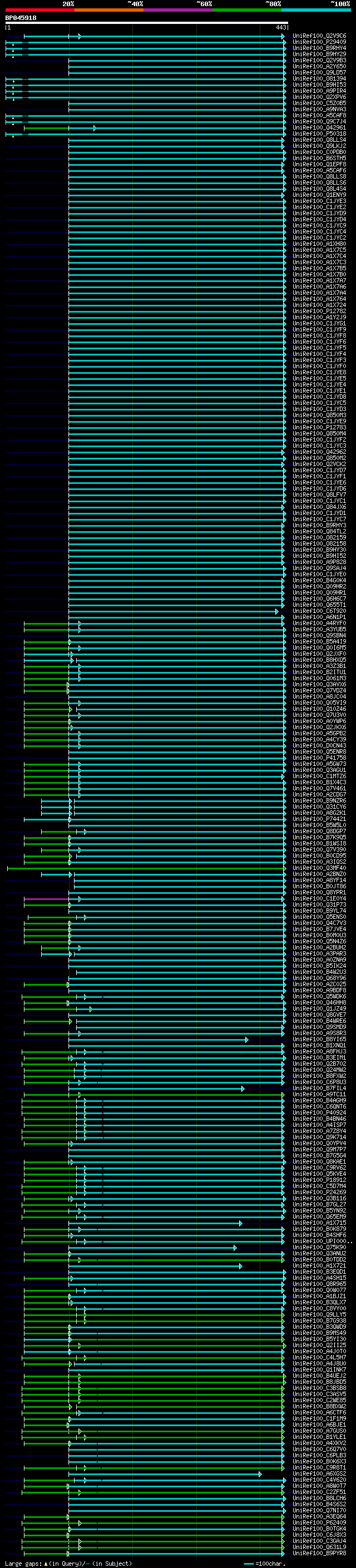Viewport: 356px width, 1568px height.
Task: Select the UniRef100_Q9LD57 label
Action: click(x=319, y=72)
